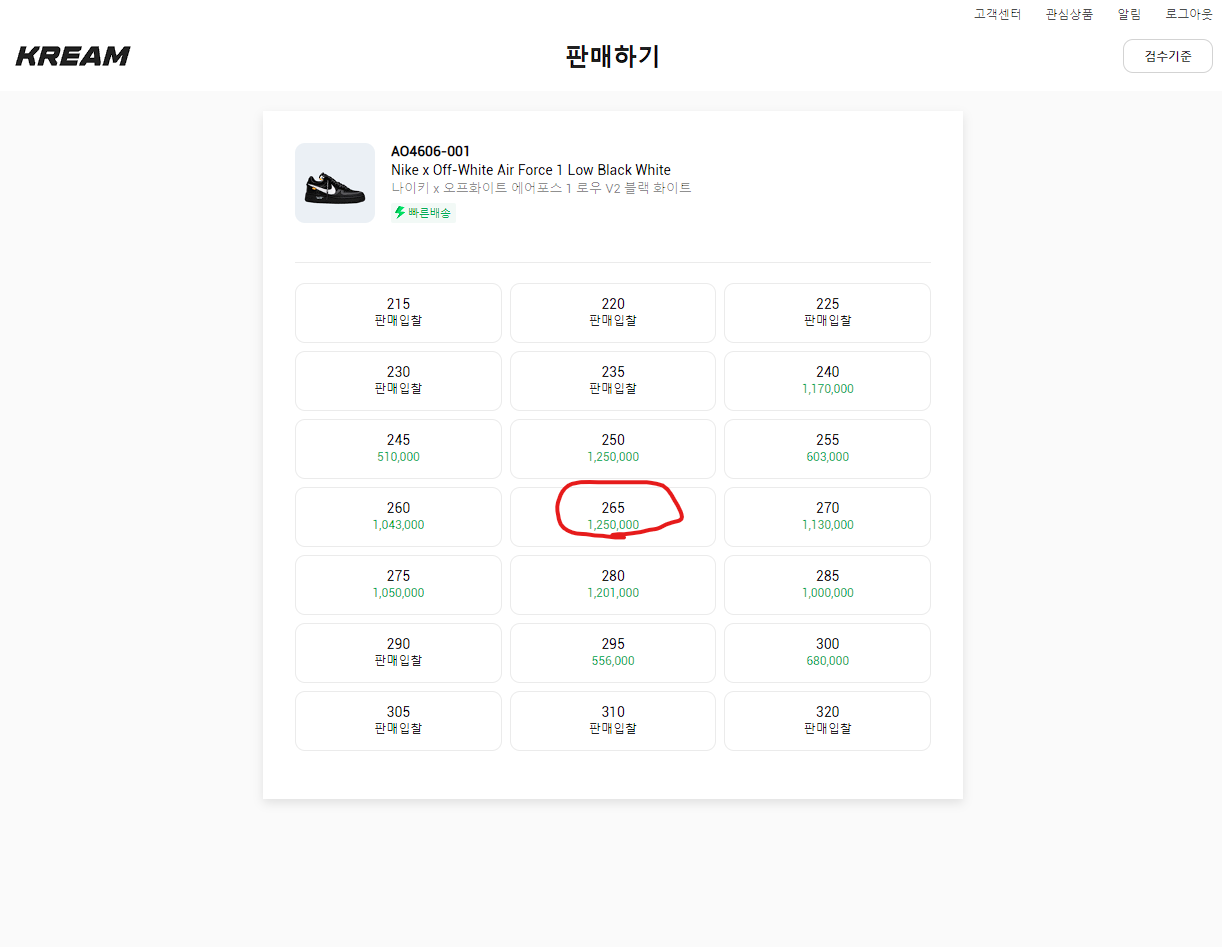This screenshot has width=1222, height=947.
Task: Click the 판매하기 page heading
Action: pos(612,56)
